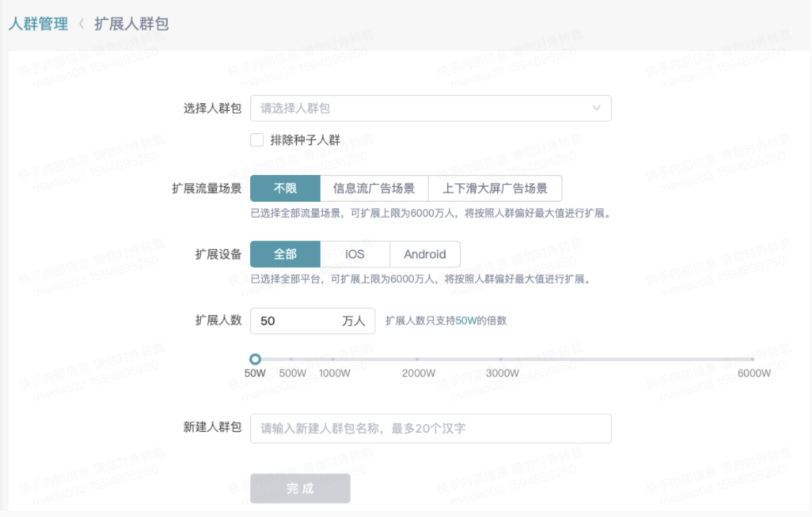812x517 pixels.
Task: Select 信息流广告场景 option
Action: coord(374,188)
